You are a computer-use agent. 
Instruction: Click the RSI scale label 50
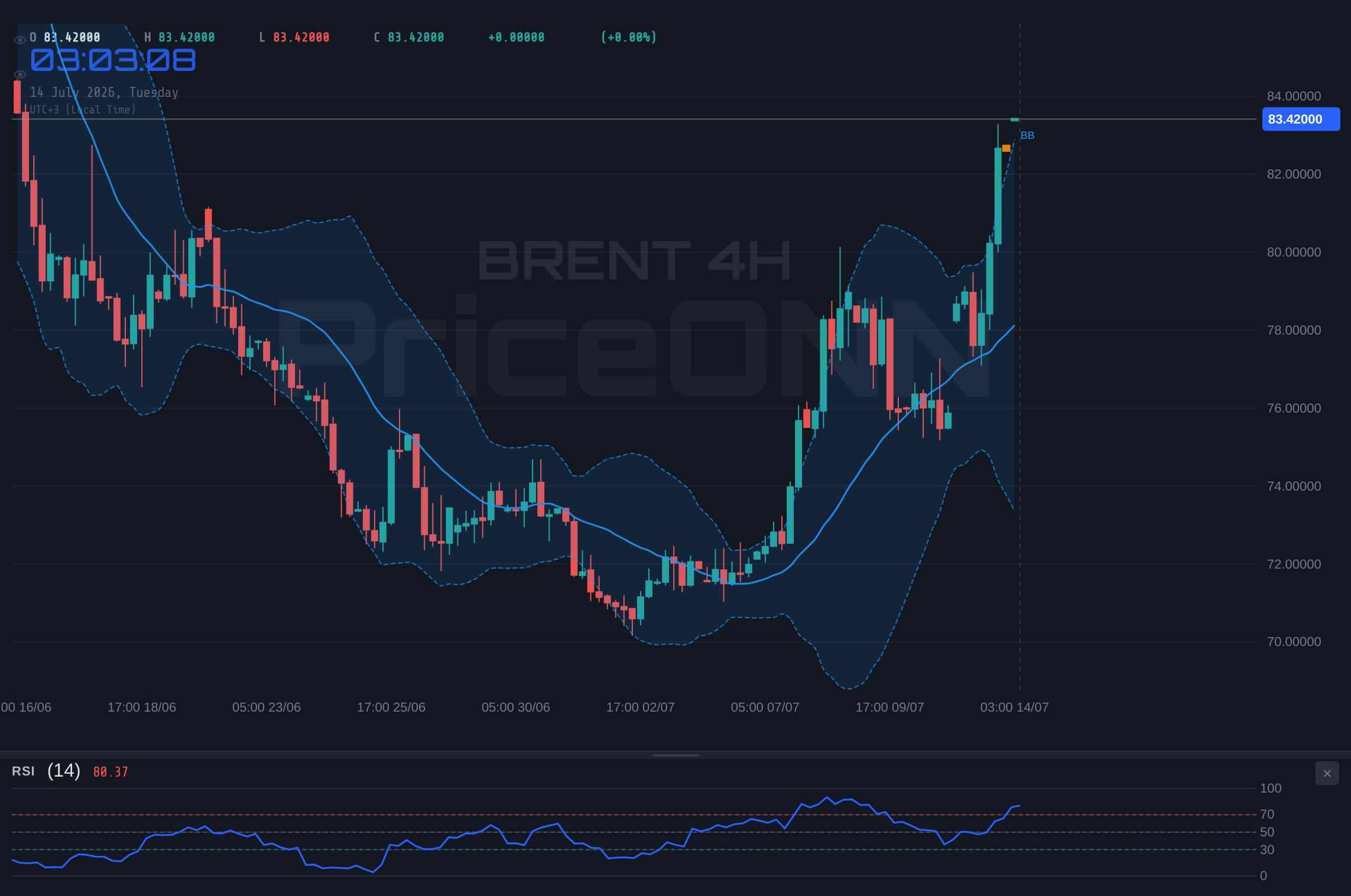tap(1267, 832)
